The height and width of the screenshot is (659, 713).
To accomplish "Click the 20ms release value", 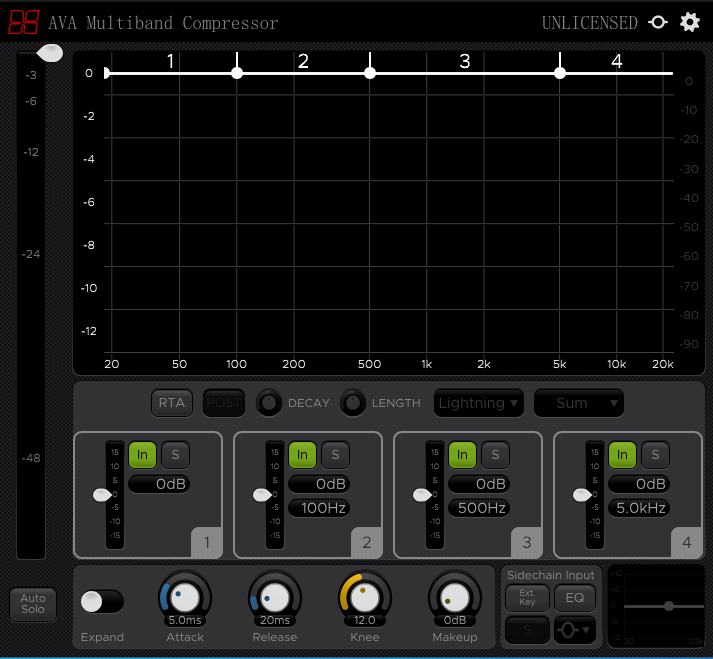I will click(275, 620).
